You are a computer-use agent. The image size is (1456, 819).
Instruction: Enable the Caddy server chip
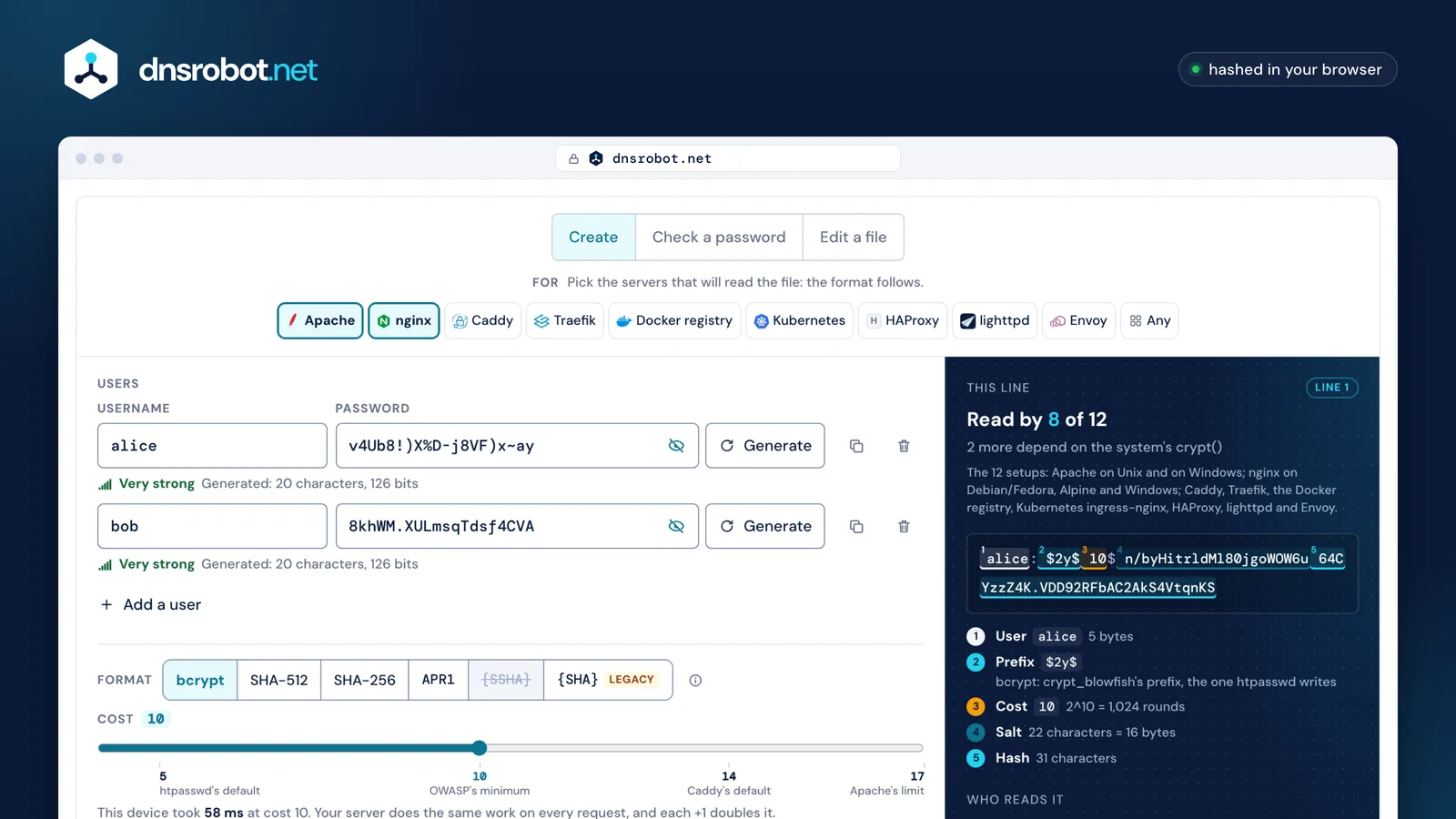pyautogui.click(x=483, y=320)
